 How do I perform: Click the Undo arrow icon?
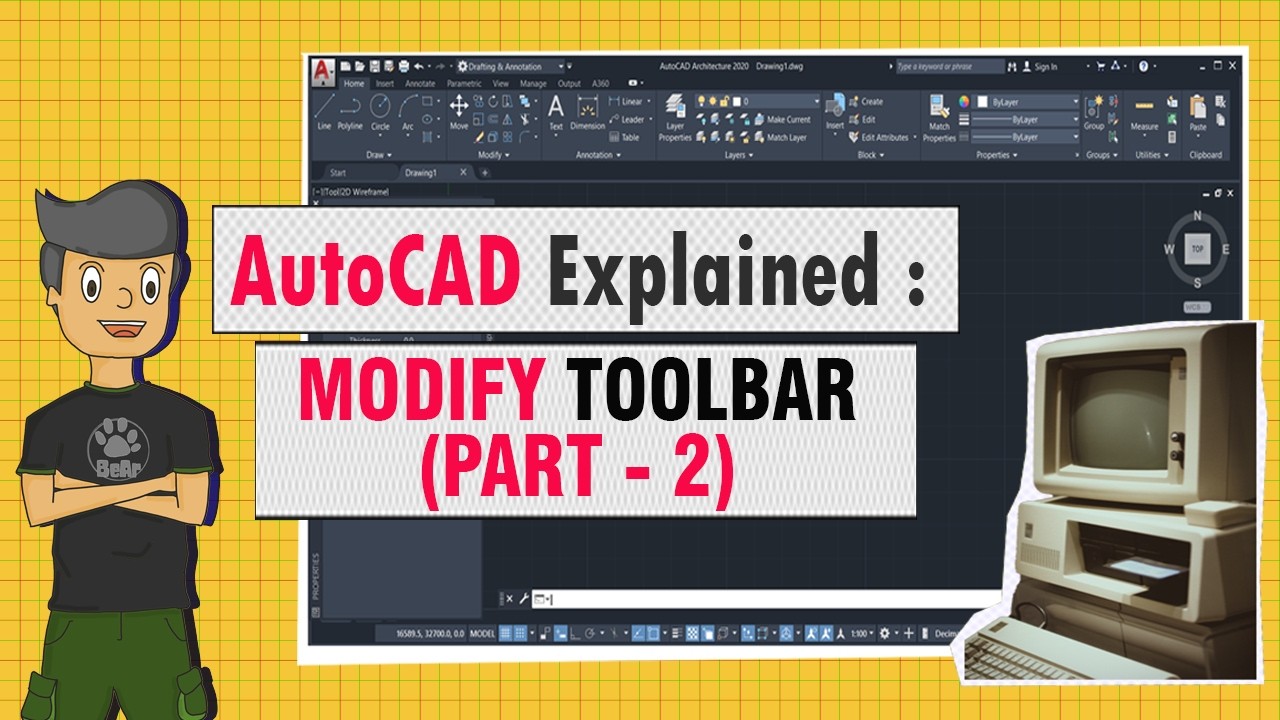click(x=418, y=66)
